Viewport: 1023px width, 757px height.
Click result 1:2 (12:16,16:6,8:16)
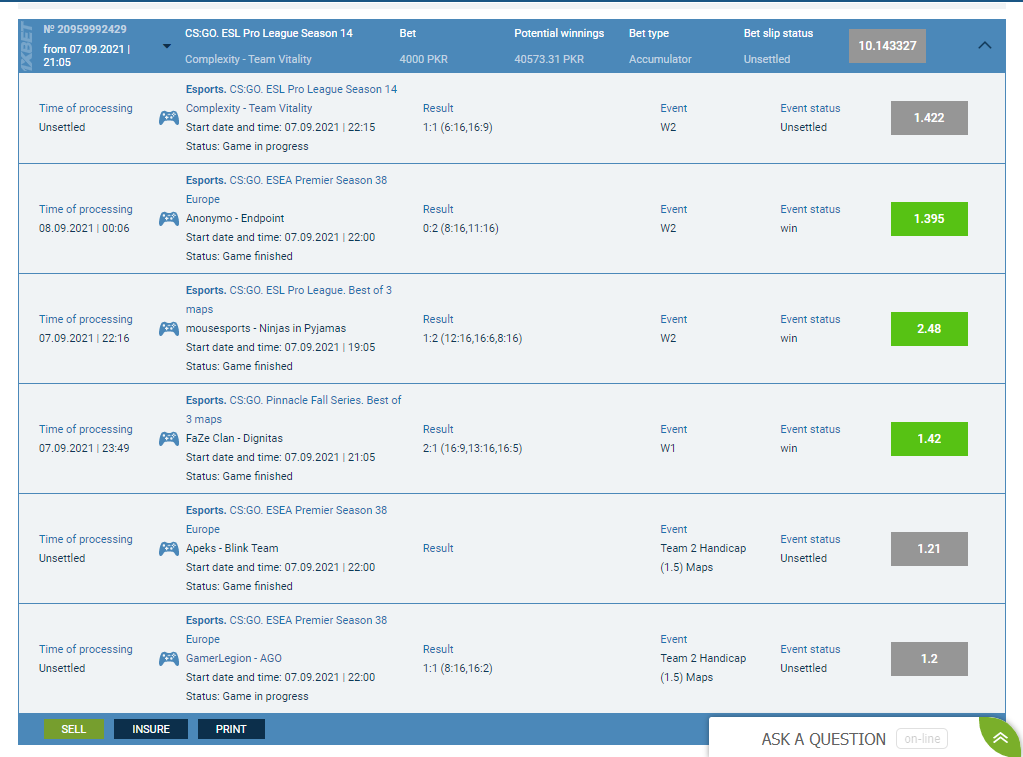point(472,338)
